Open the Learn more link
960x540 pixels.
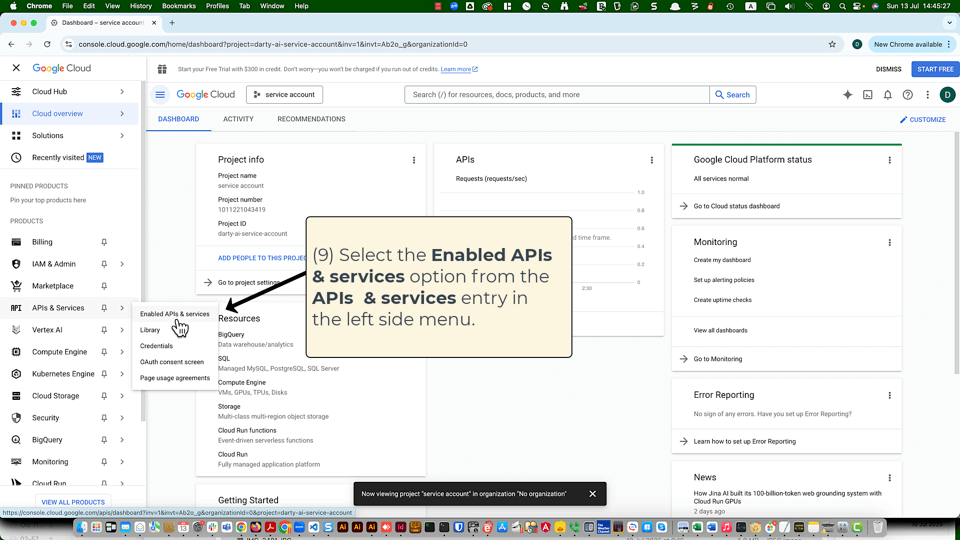pyautogui.click(x=459, y=69)
